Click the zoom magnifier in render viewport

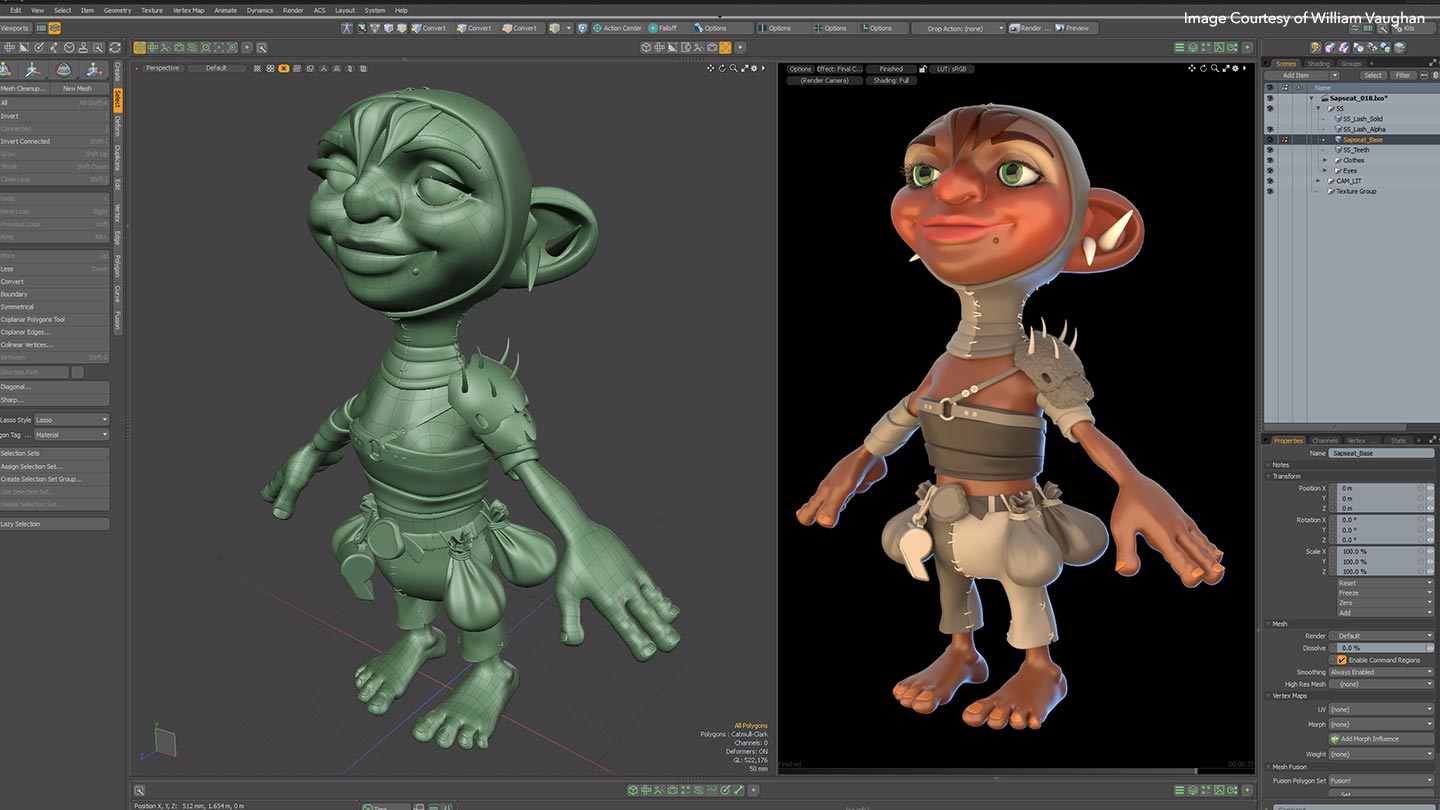[x=1213, y=68]
